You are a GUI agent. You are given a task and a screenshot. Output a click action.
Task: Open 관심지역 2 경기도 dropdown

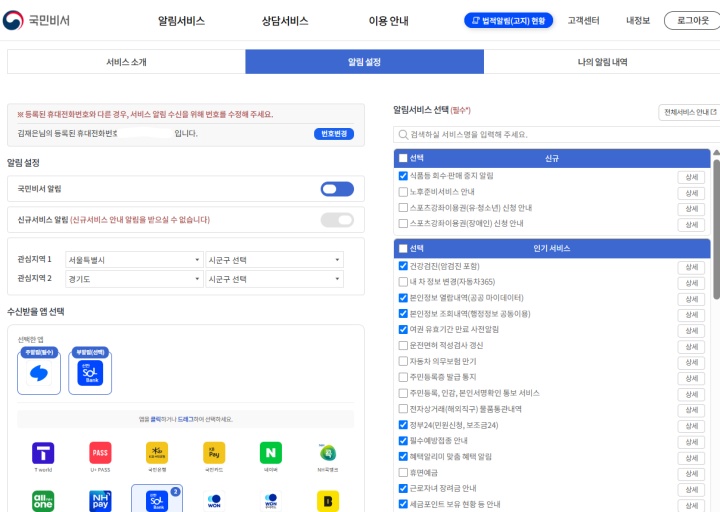click(134, 279)
